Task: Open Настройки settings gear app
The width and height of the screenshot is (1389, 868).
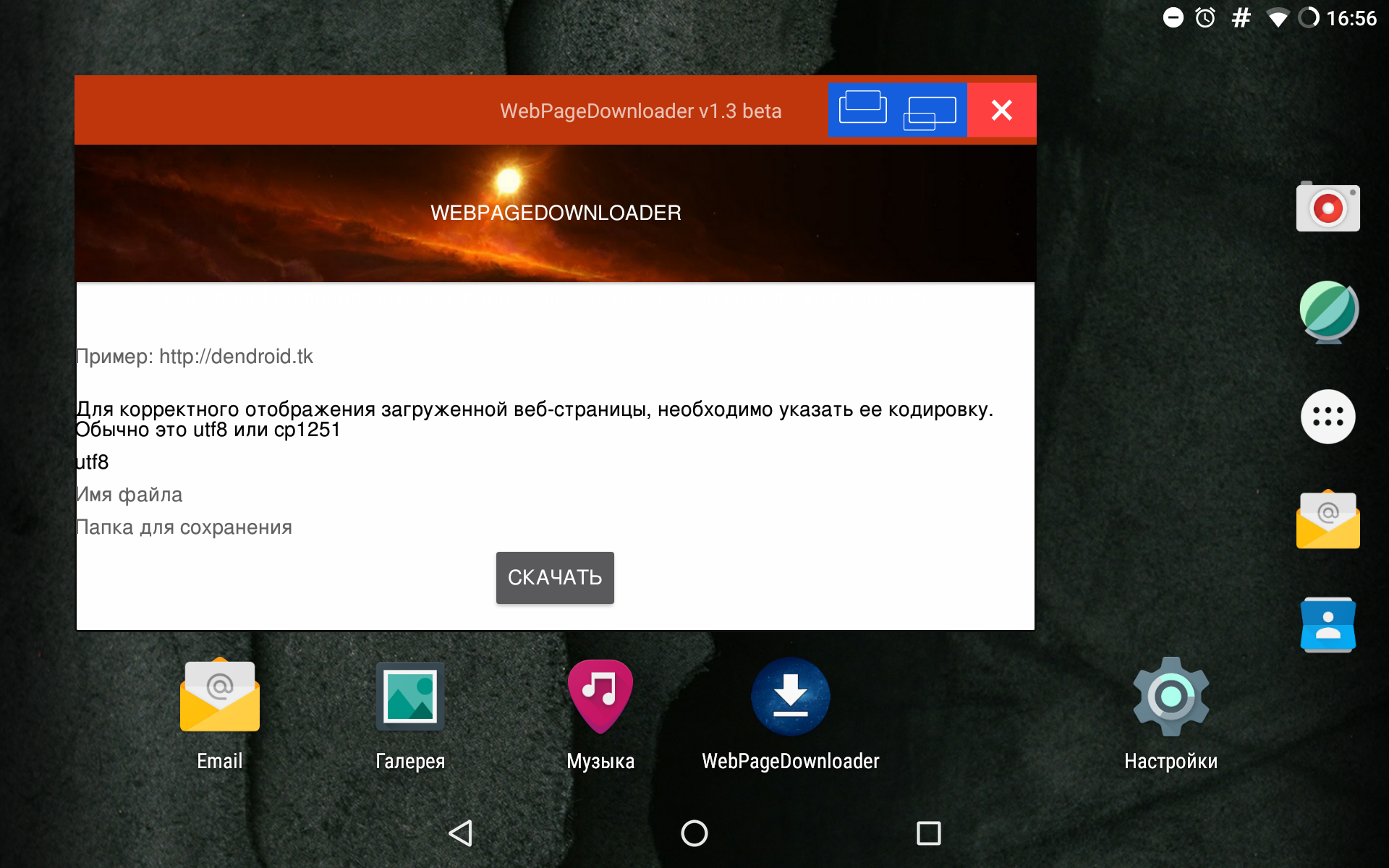Action: (1171, 697)
